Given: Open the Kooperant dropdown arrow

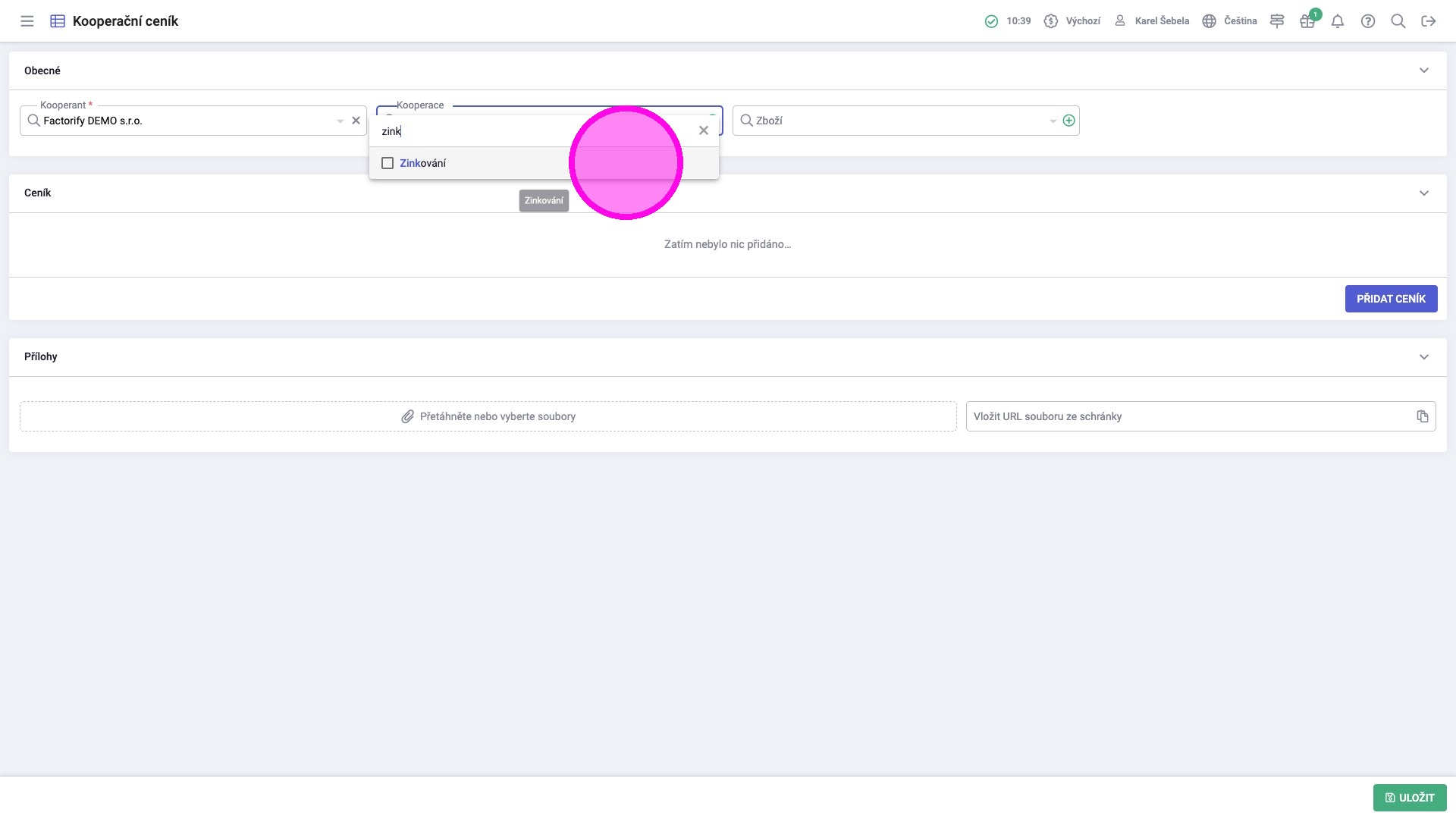Looking at the screenshot, I should (x=340, y=121).
